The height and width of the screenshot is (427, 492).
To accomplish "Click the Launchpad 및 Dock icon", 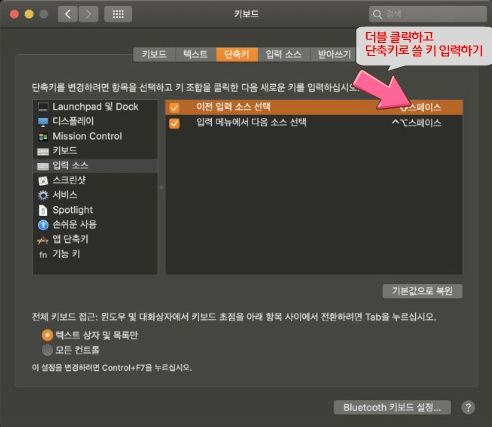I will pos(43,107).
